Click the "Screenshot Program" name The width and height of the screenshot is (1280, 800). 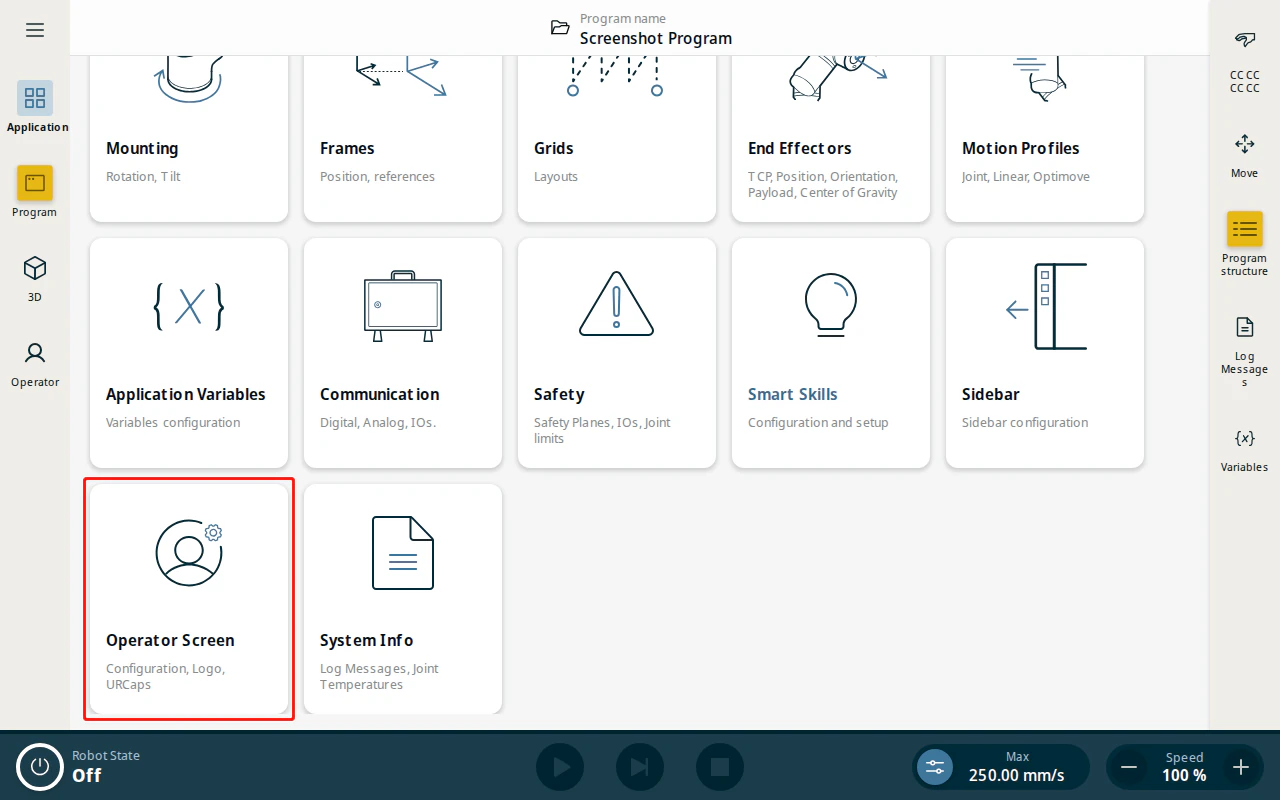656,38
